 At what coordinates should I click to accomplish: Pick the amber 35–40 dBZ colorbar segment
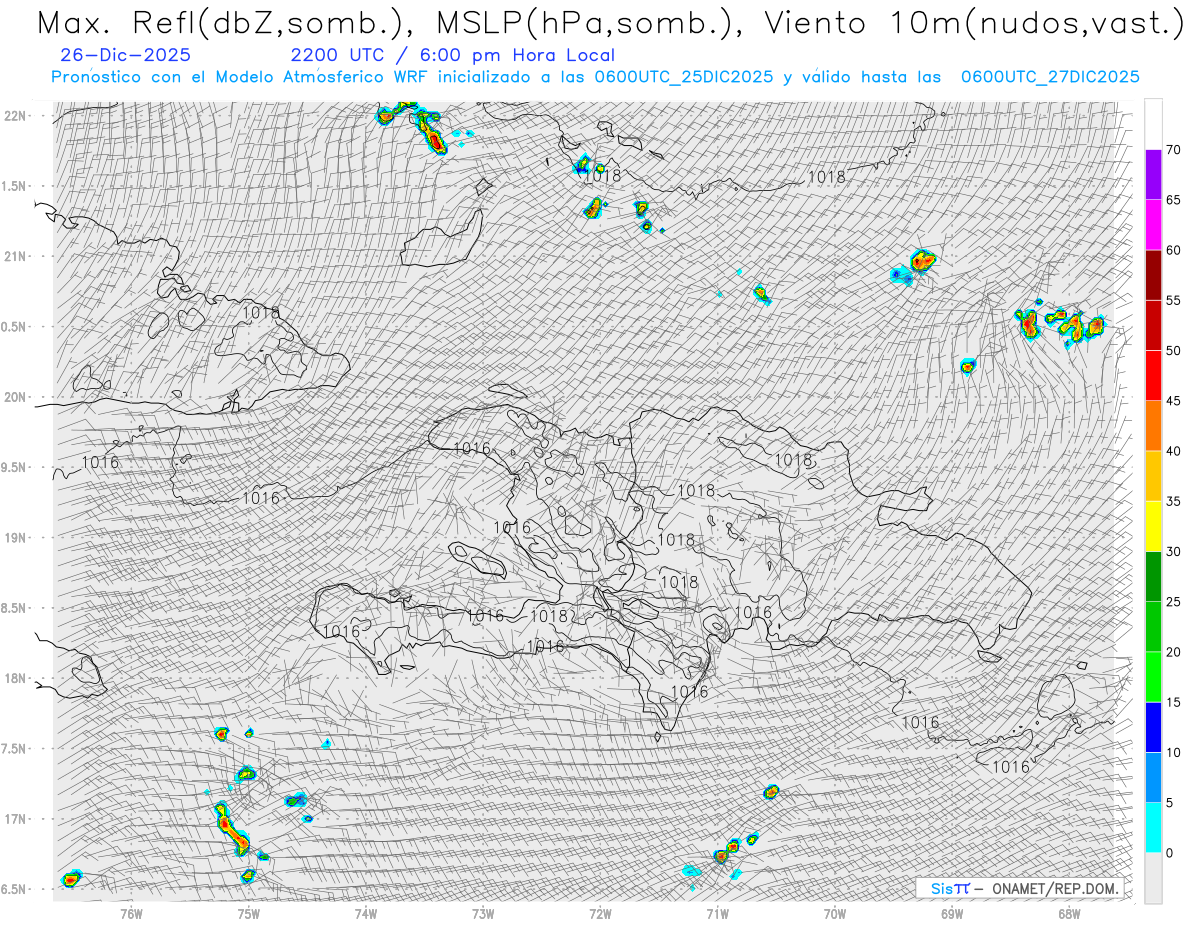coord(1153,476)
